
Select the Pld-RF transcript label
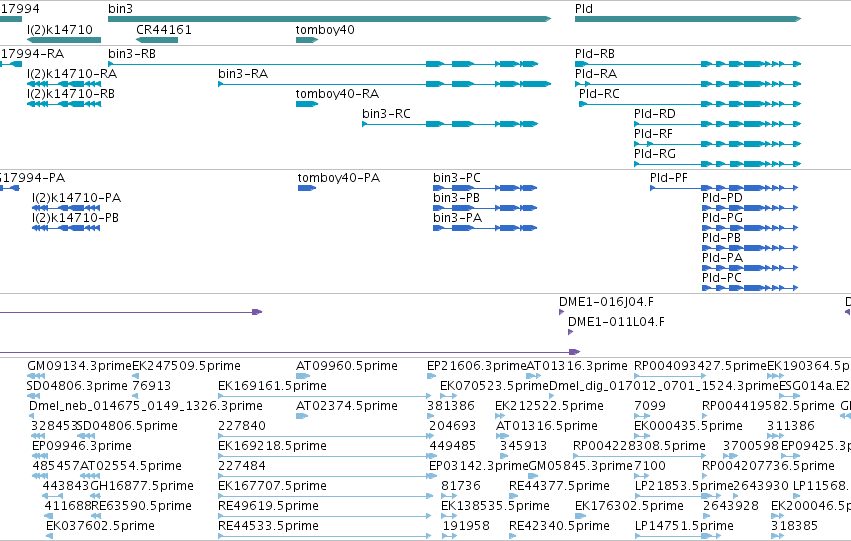(653, 134)
